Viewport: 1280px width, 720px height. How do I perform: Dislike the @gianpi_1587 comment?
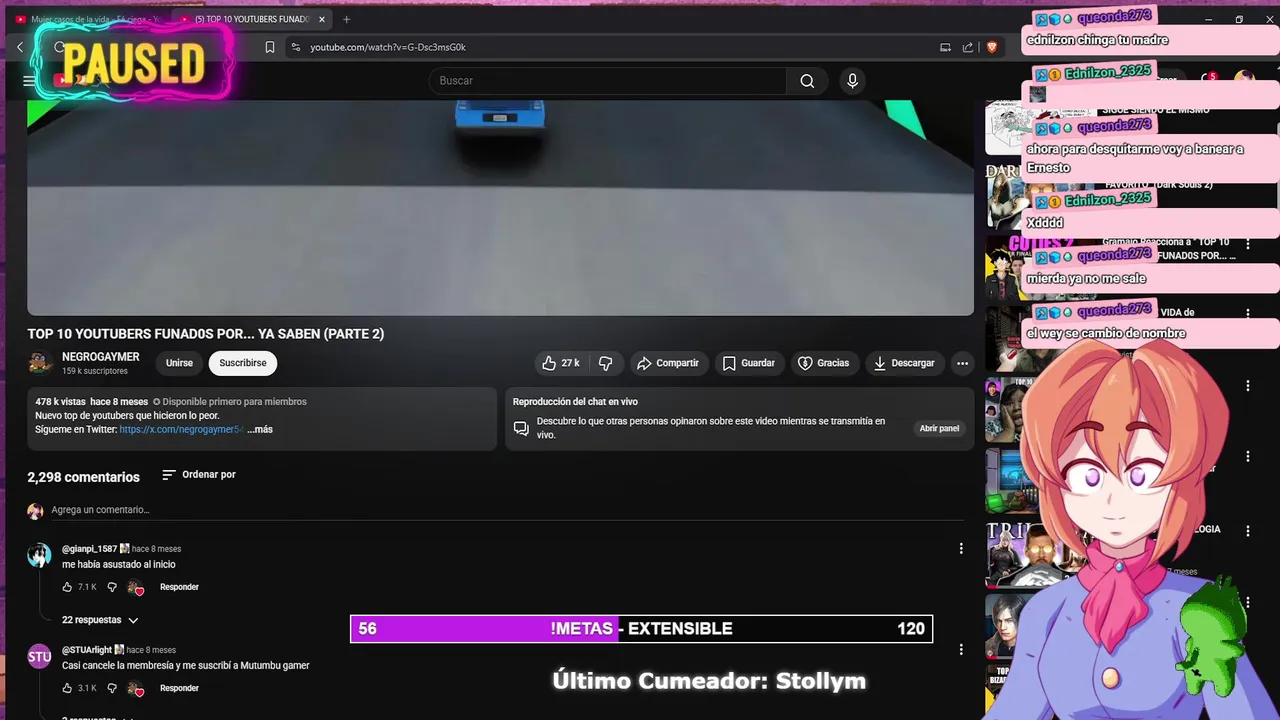[x=112, y=587]
